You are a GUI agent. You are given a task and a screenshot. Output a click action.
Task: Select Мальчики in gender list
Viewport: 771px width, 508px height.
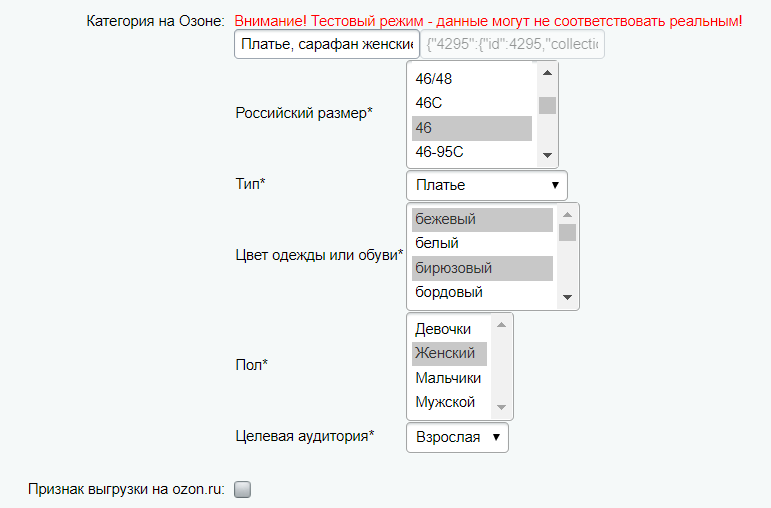pyautogui.click(x=449, y=378)
